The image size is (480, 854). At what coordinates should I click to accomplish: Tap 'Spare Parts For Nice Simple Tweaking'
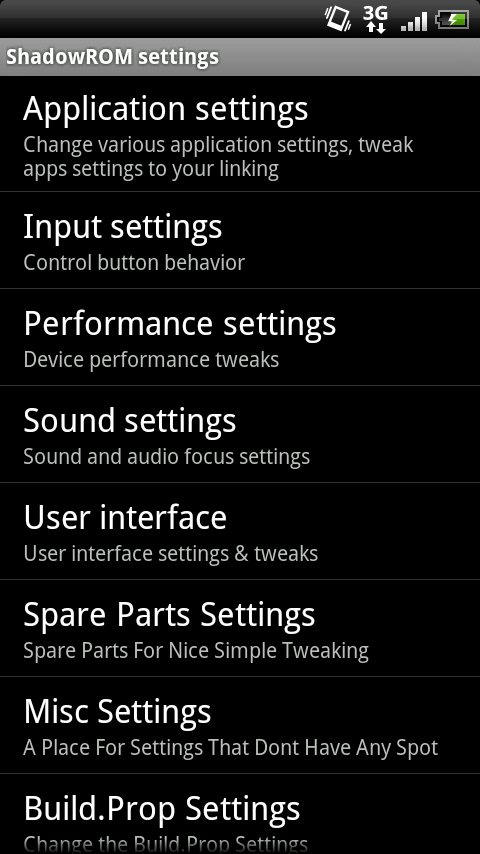tap(196, 650)
